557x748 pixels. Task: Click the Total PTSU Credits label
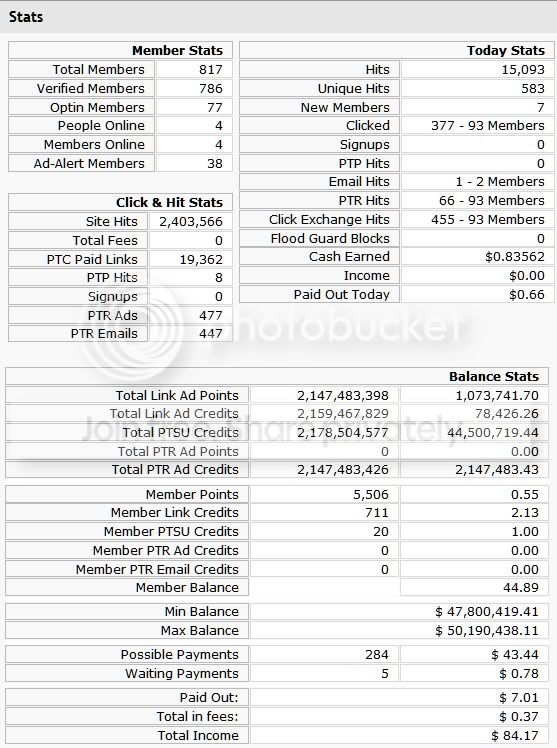click(x=180, y=432)
